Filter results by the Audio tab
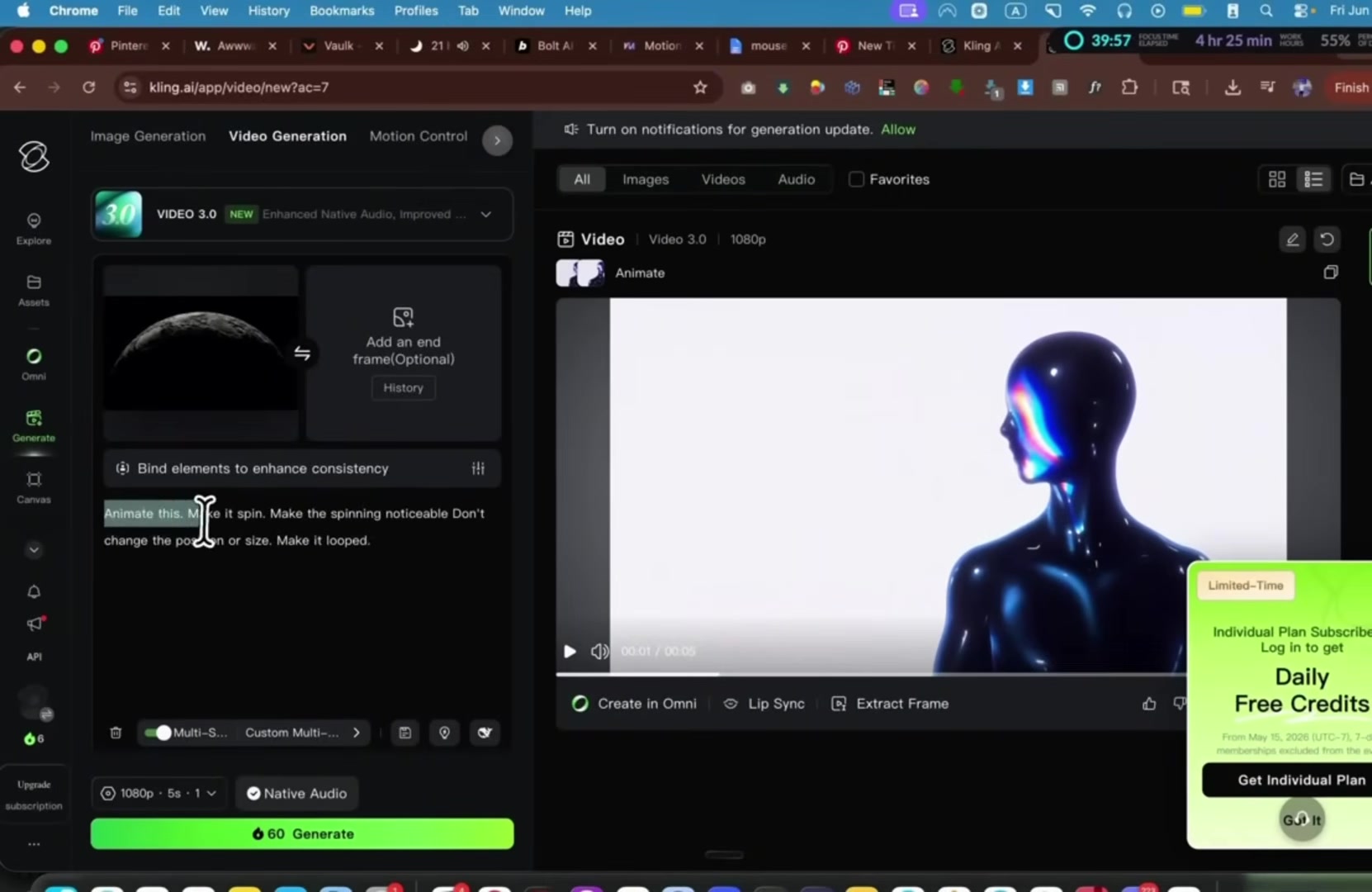Image resolution: width=1372 pixels, height=892 pixels. 796,179
